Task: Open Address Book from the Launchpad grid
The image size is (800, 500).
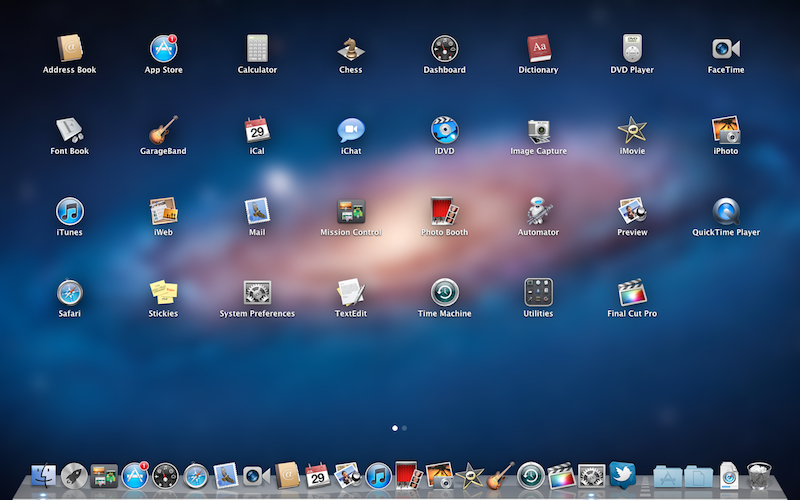Action: tap(69, 48)
